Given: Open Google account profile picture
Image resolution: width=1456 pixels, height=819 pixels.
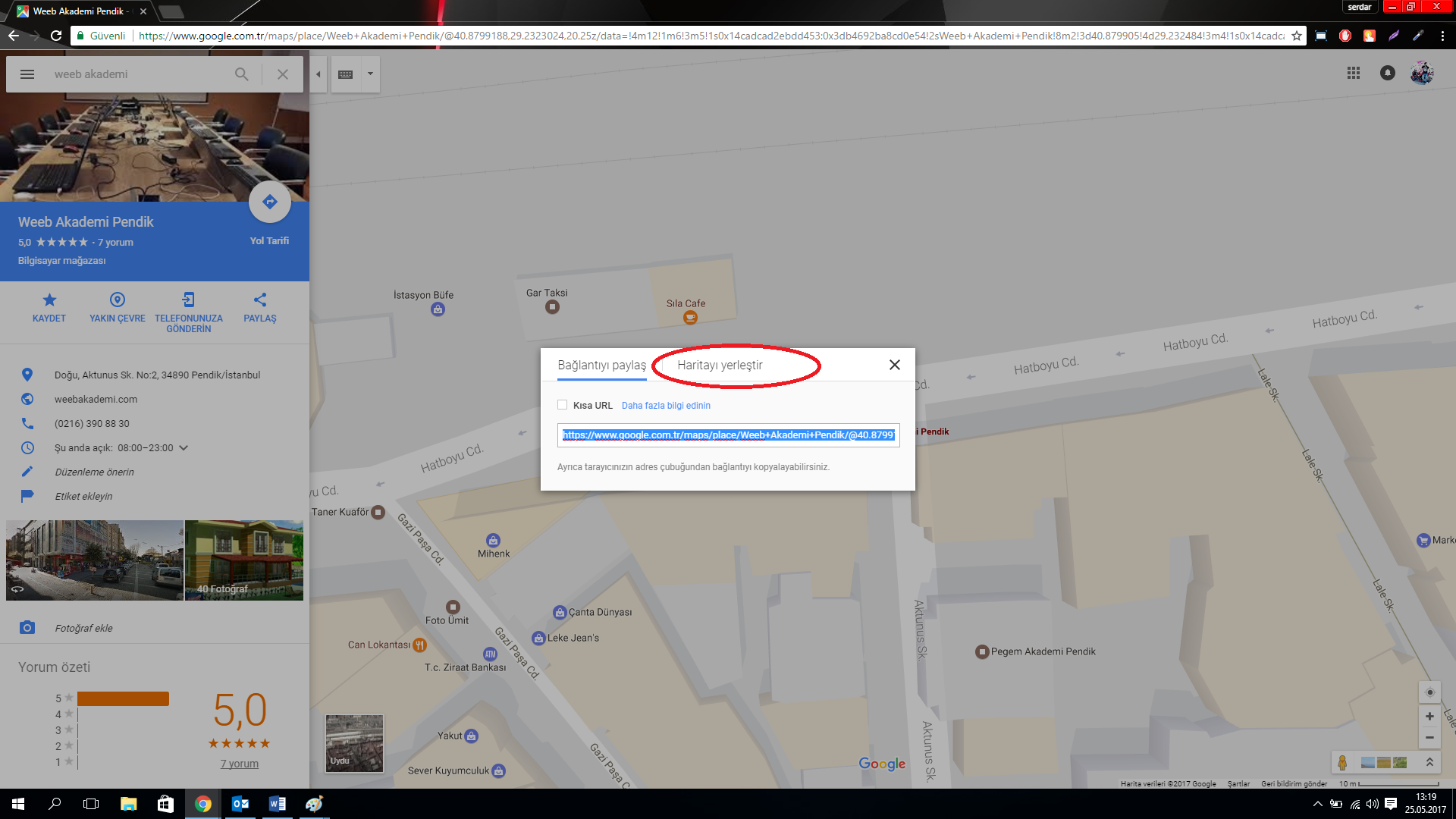Looking at the screenshot, I should pos(1422,73).
